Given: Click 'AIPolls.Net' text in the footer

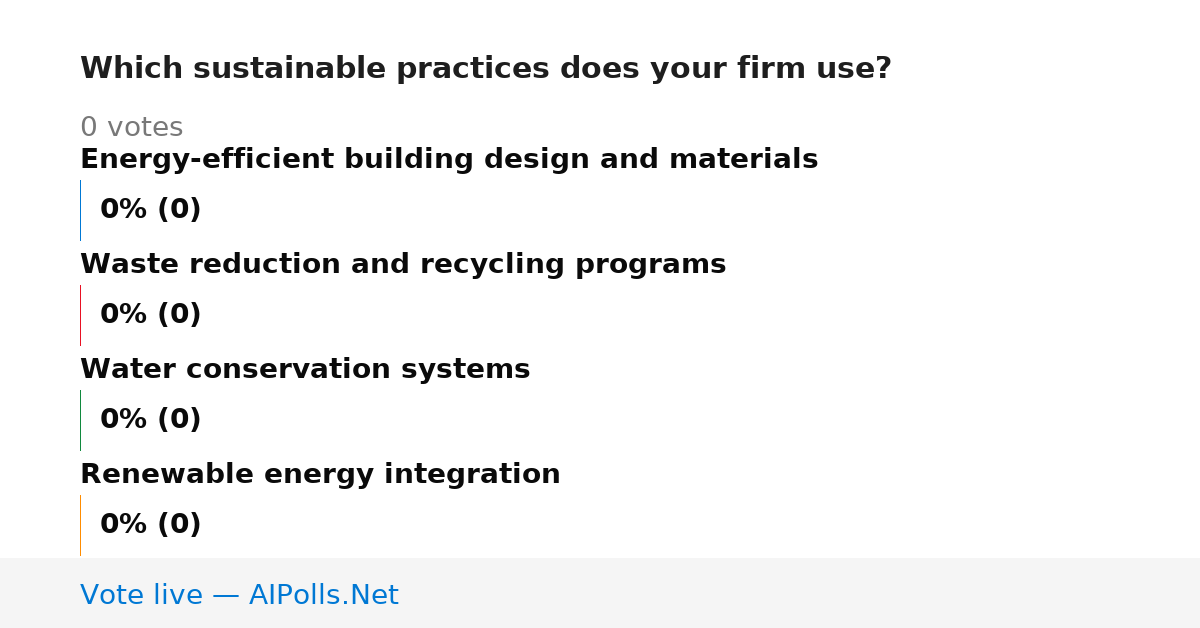Looking at the screenshot, I should (x=323, y=595).
